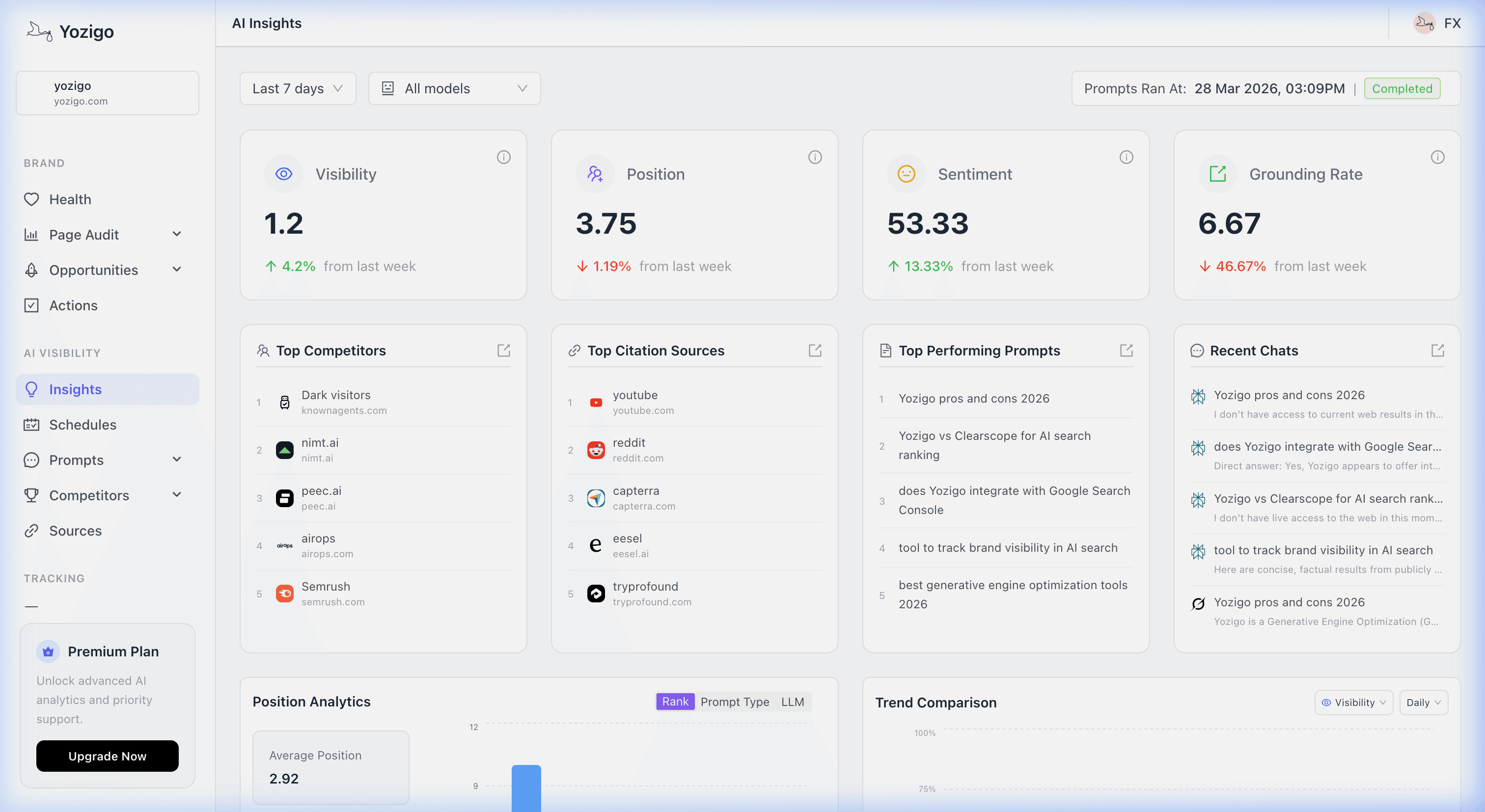Open the All models dropdown
The width and height of the screenshot is (1485, 812).
(x=454, y=88)
